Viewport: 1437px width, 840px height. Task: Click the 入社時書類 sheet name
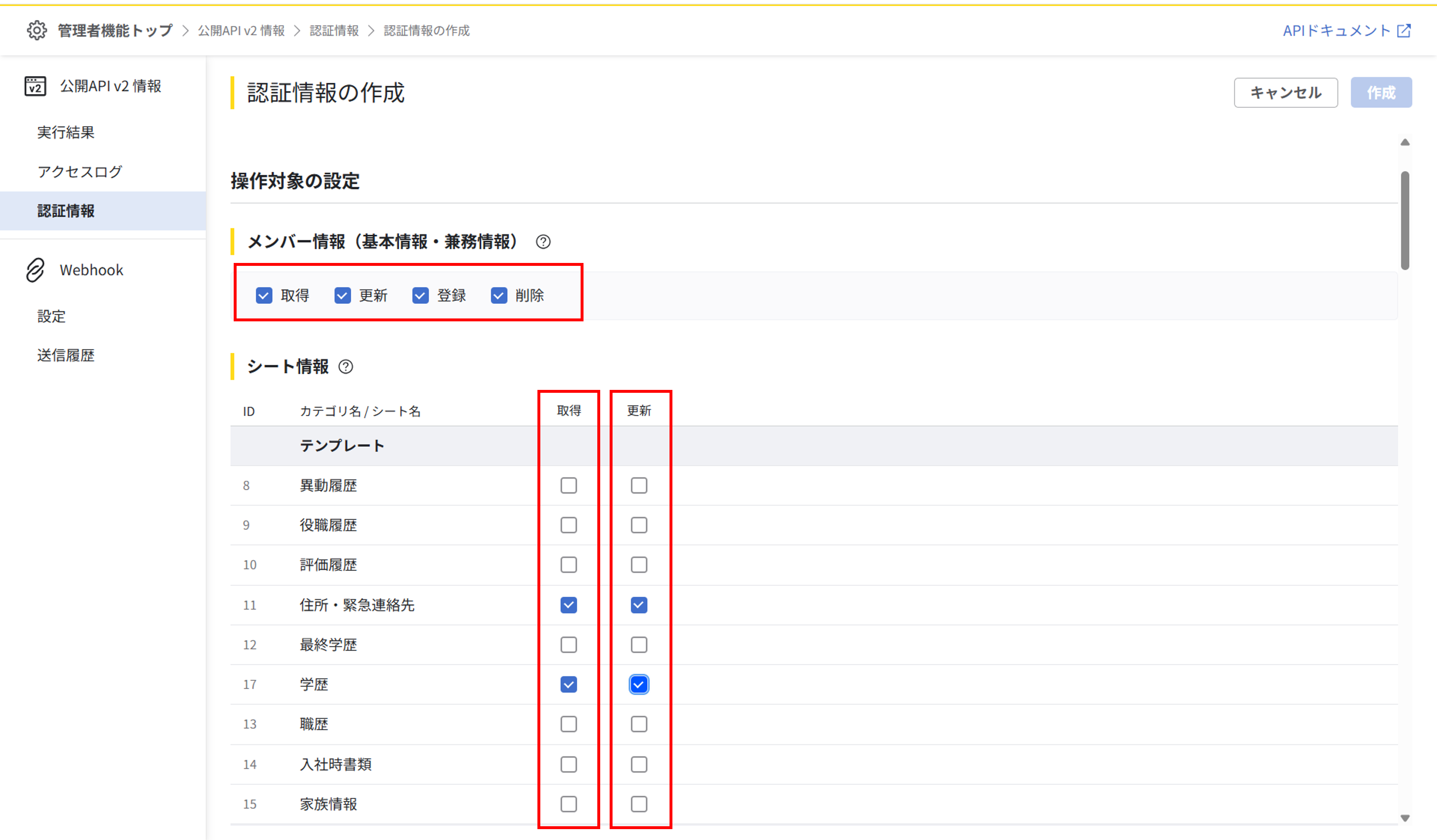(335, 764)
